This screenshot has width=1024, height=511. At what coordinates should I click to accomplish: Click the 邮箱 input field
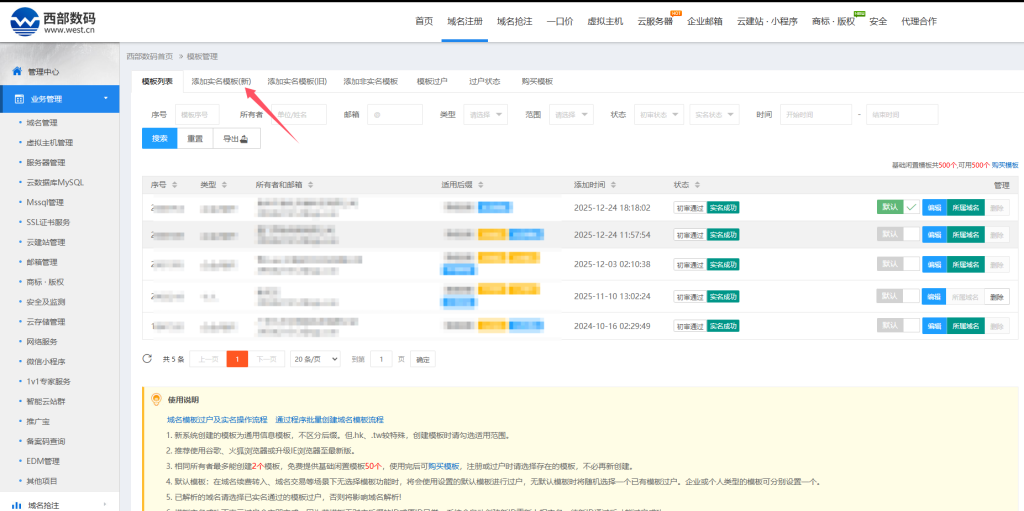(x=395, y=114)
